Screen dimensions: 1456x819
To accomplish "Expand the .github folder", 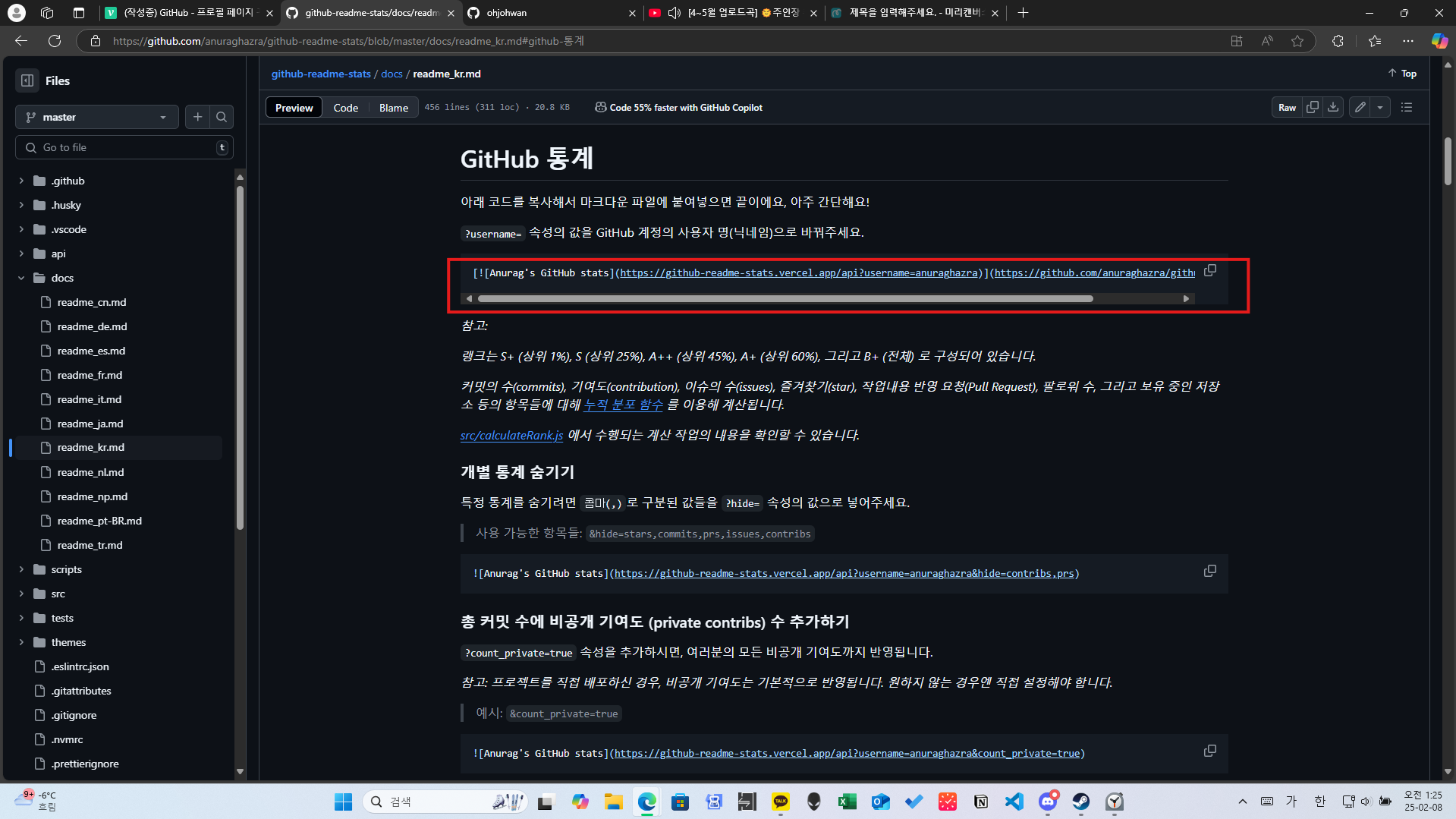I will (21, 181).
